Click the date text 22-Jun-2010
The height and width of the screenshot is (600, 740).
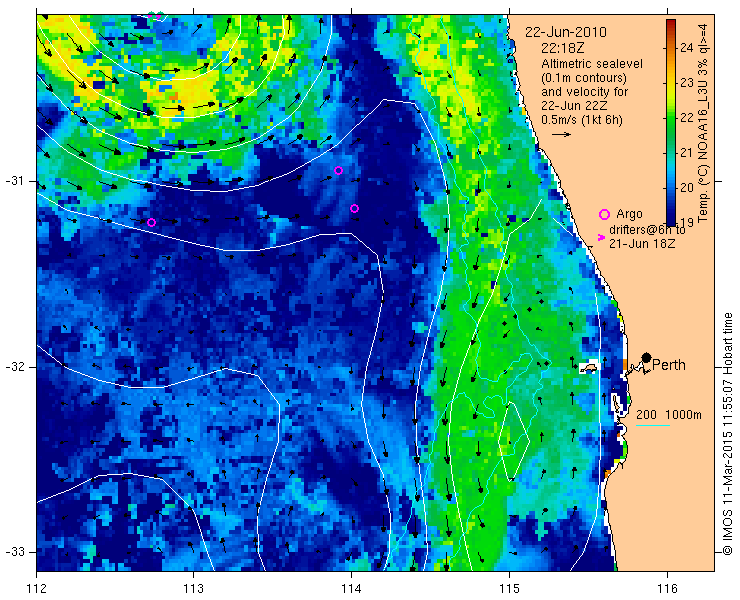tap(566, 33)
